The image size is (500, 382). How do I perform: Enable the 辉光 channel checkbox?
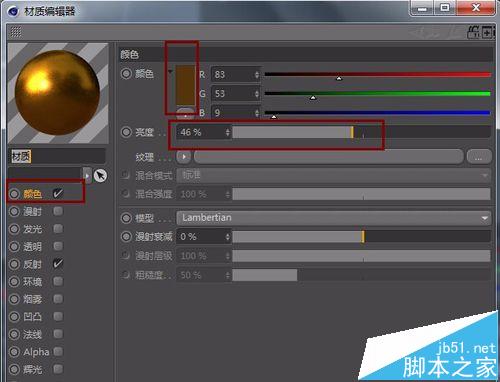click(x=58, y=369)
